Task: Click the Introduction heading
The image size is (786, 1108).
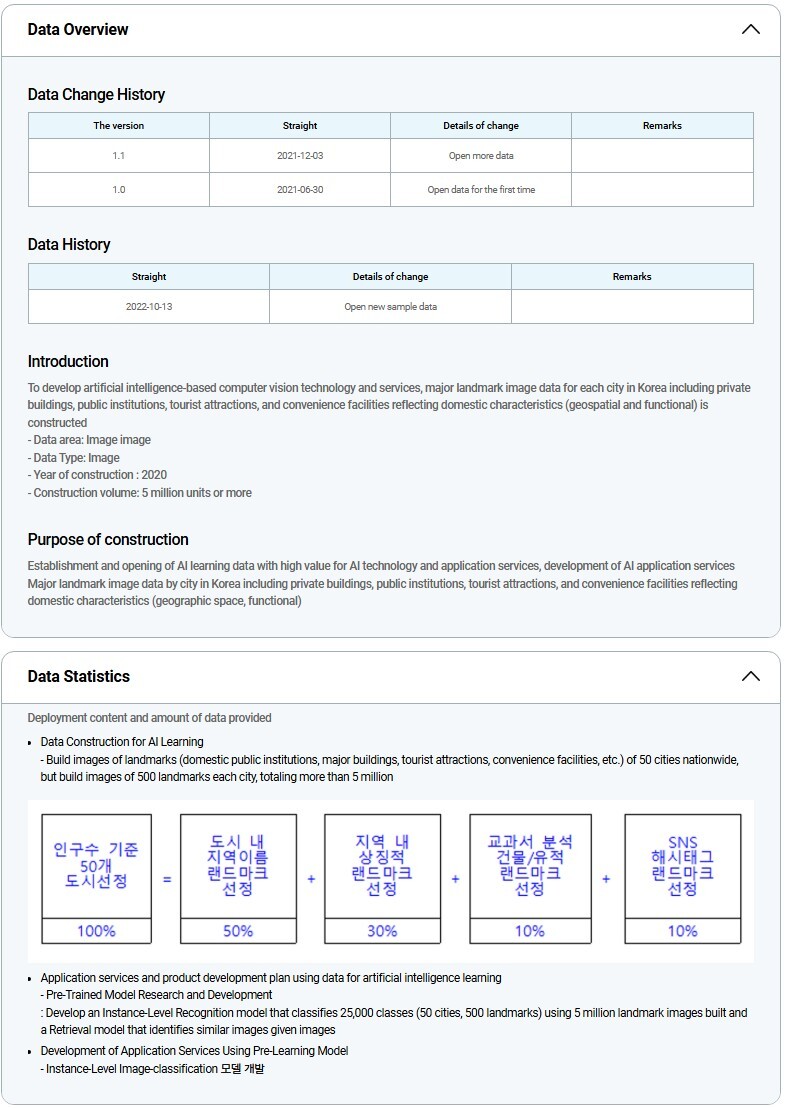Action: [x=68, y=362]
